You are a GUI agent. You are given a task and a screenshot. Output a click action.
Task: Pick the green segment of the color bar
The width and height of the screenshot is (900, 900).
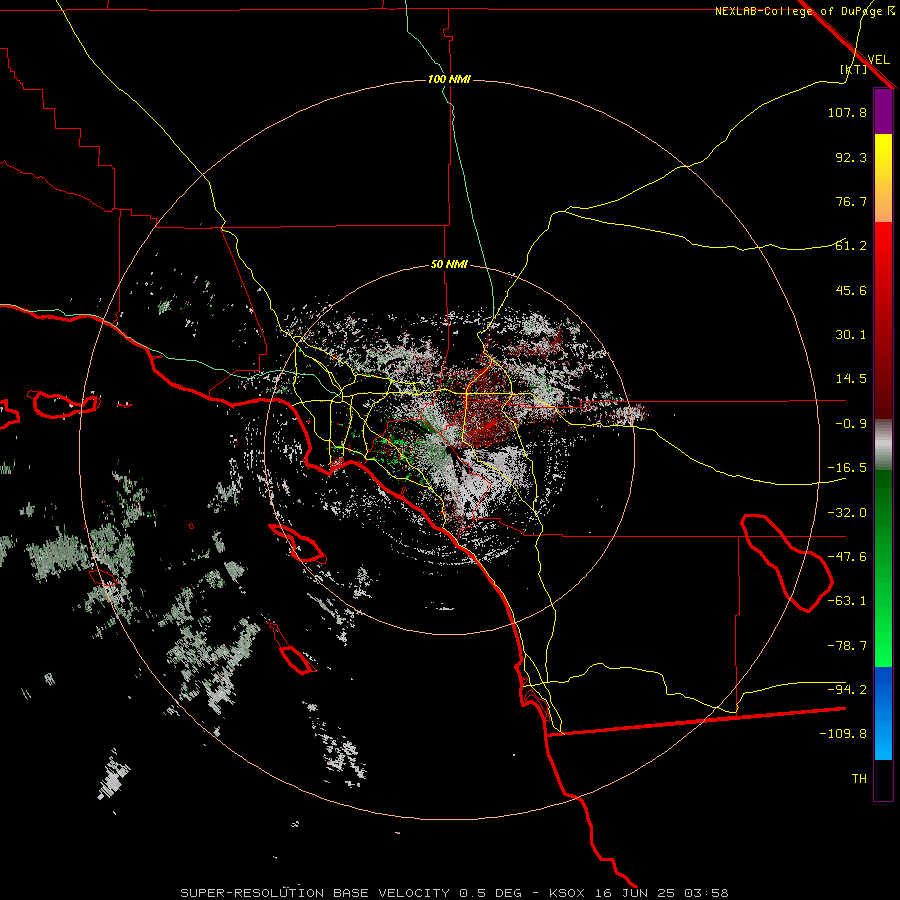tap(883, 568)
